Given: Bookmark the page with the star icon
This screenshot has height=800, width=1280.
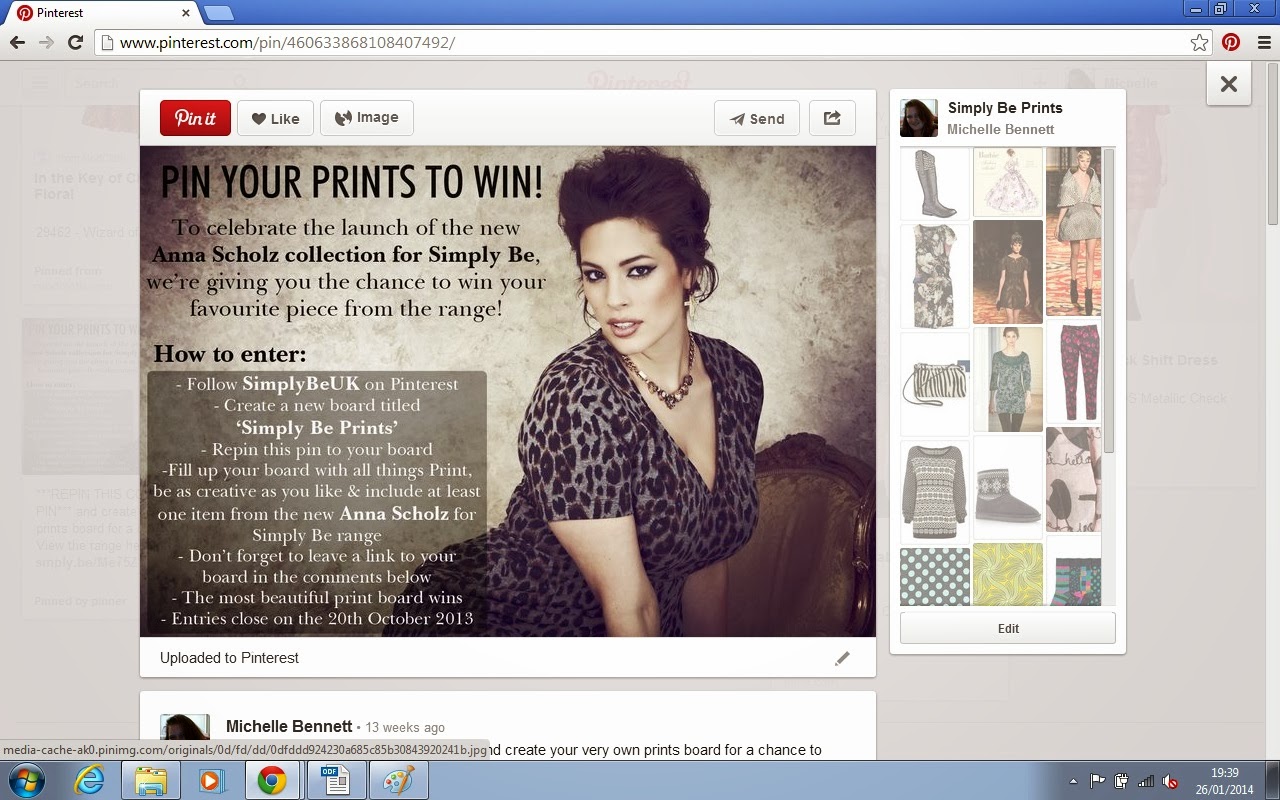Looking at the screenshot, I should pos(1199,43).
